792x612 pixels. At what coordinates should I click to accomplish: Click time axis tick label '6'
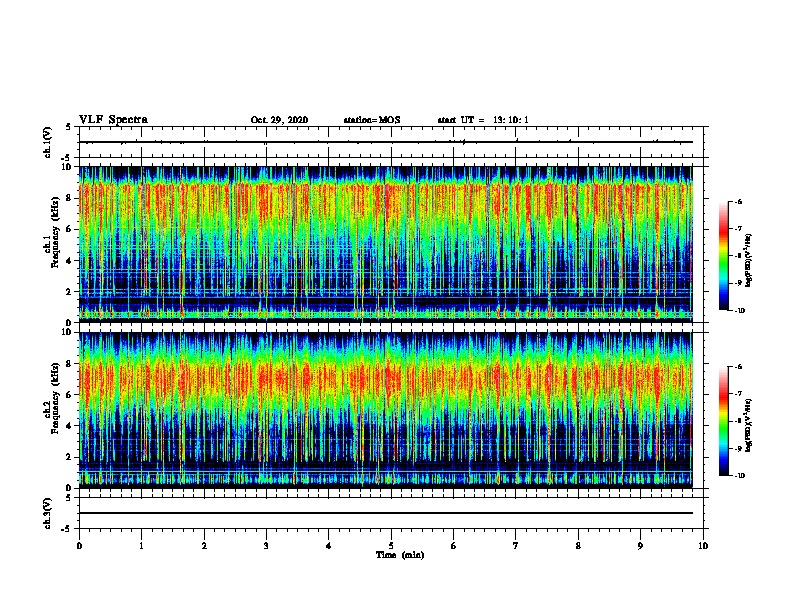(x=453, y=545)
